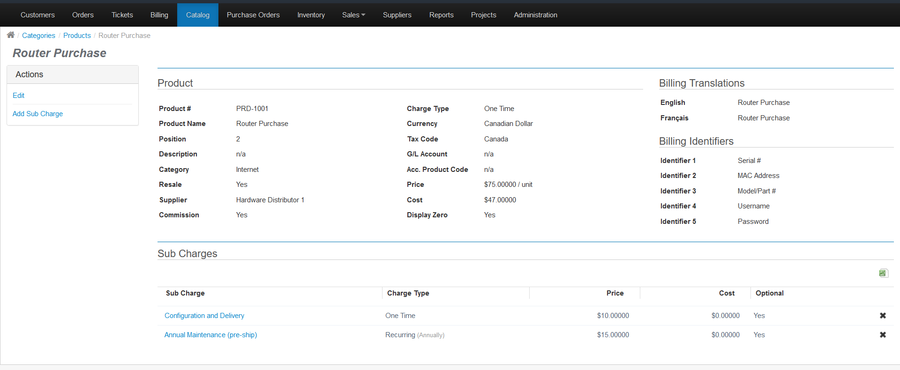Go to Inventory
The image size is (900, 370).
pos(311,15)
